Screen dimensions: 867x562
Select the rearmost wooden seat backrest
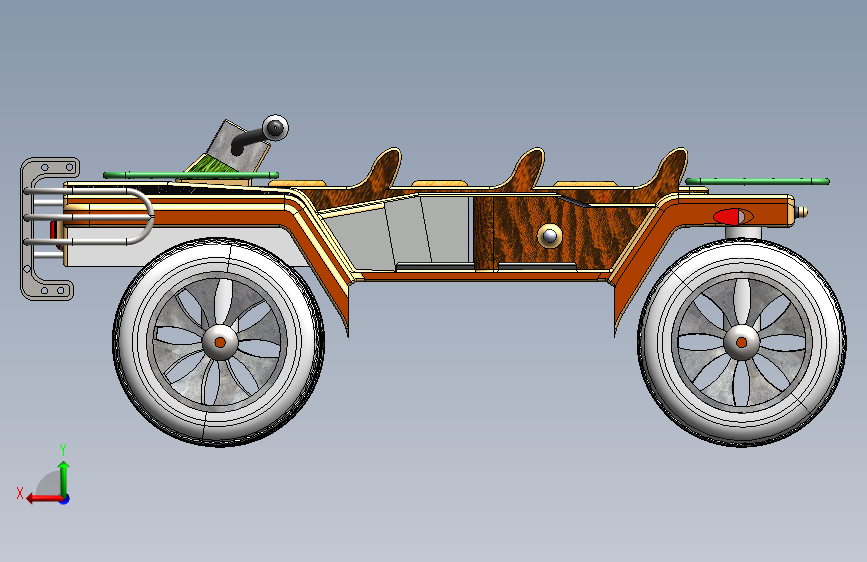pyautogui.click(x=665, y=168)
